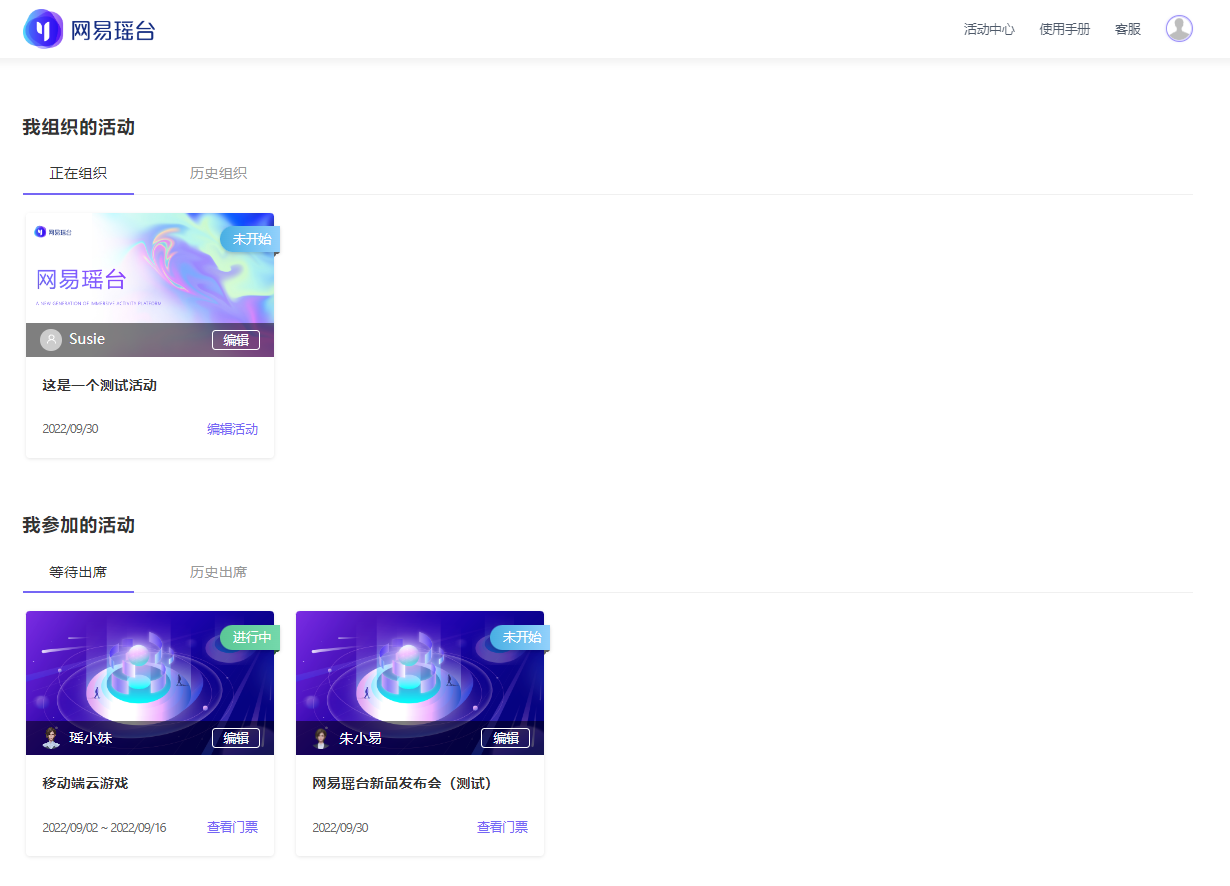Click Susie's avatar on the test activity card
This screenshot has height=886, width=1230.
[x=51, y=340]
